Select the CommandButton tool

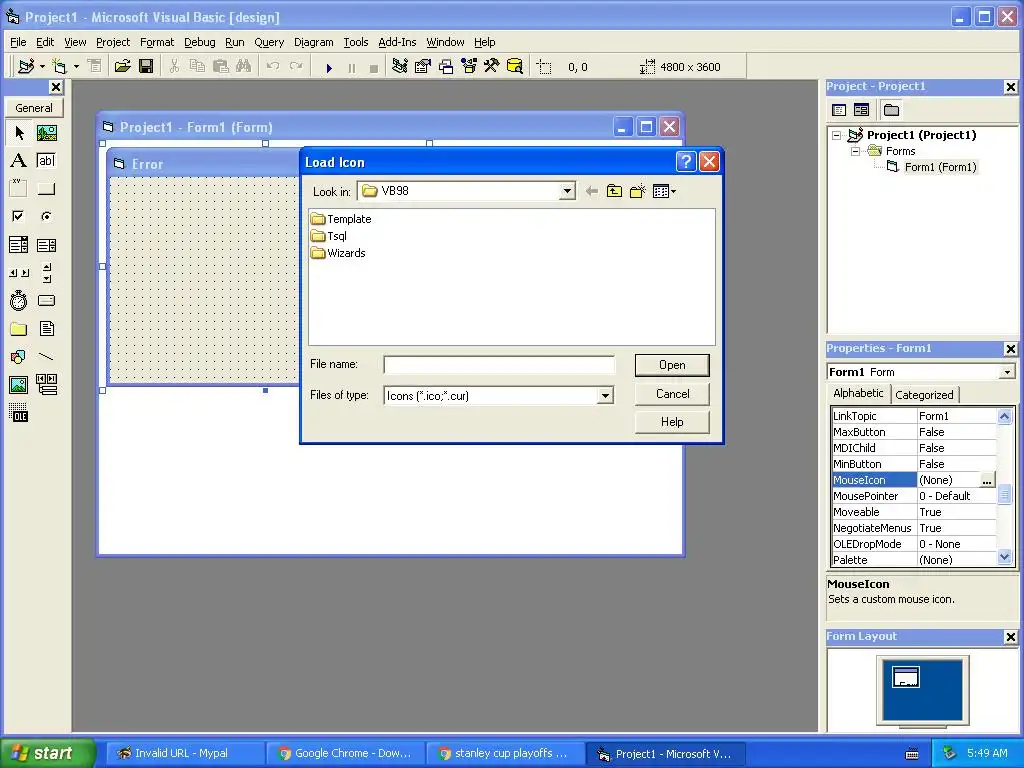click(46, 189)
